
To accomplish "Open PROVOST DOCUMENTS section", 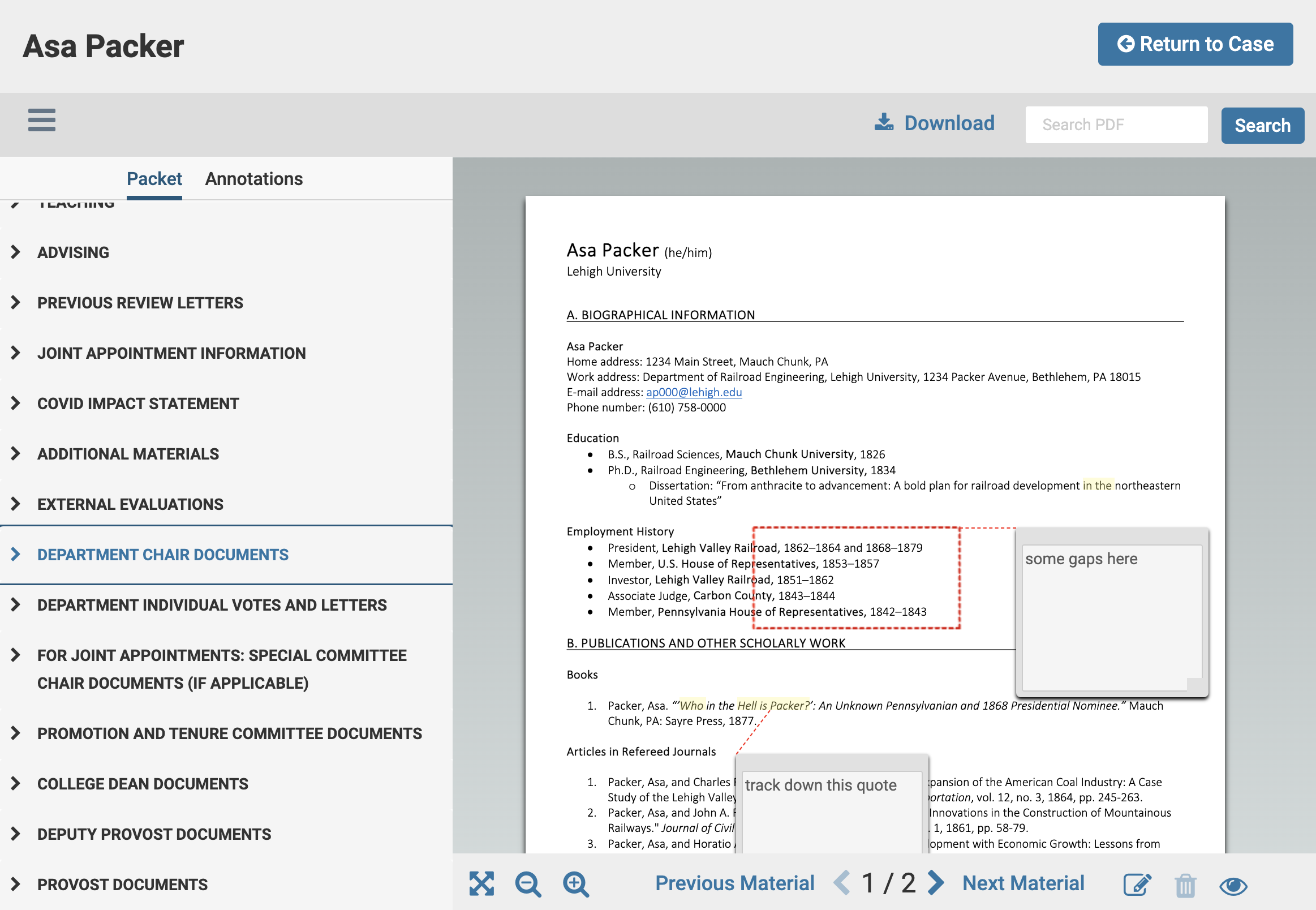I will pos(226,885).
